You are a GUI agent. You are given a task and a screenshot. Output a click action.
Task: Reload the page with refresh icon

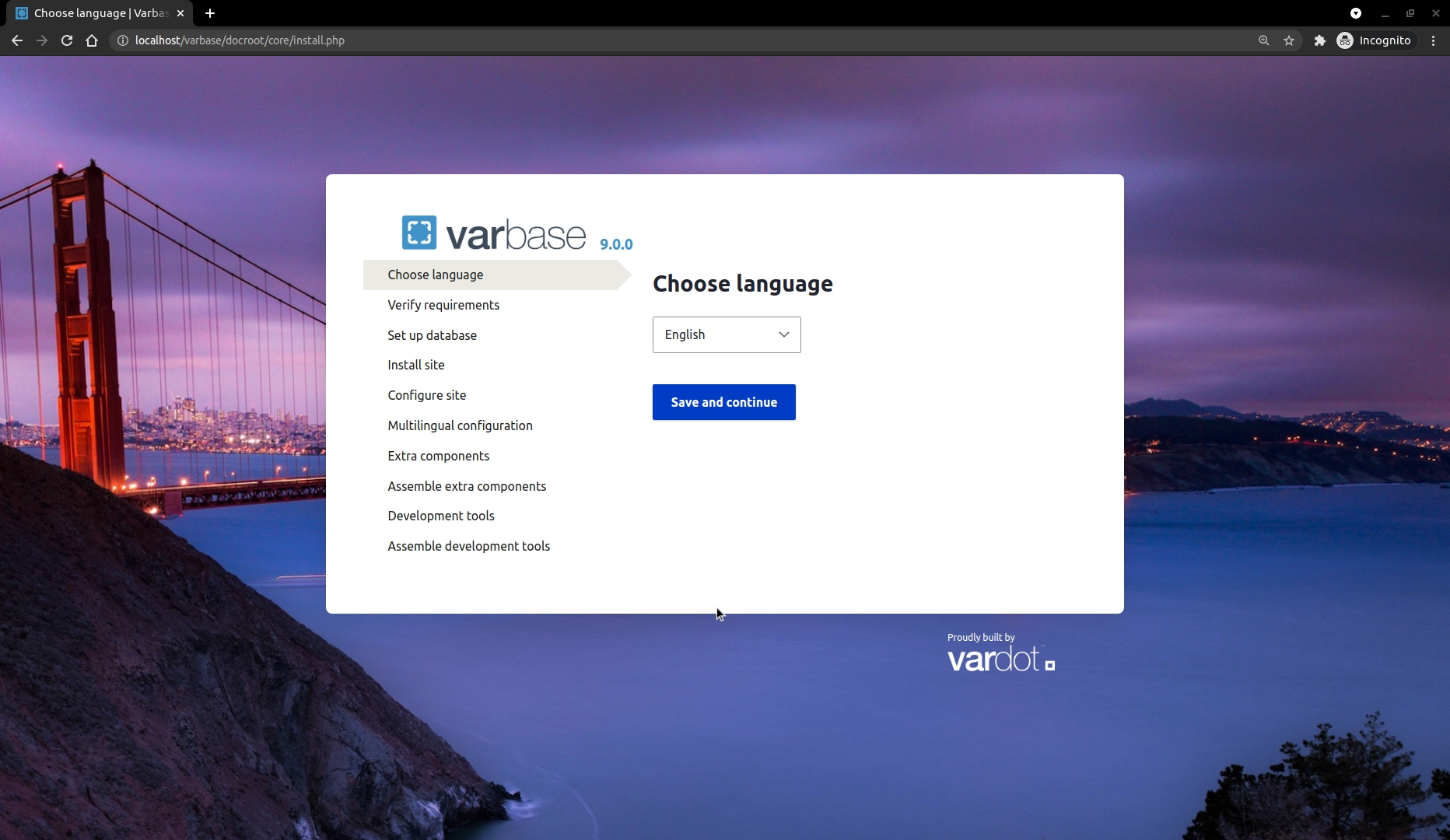[x=67, y=40]
